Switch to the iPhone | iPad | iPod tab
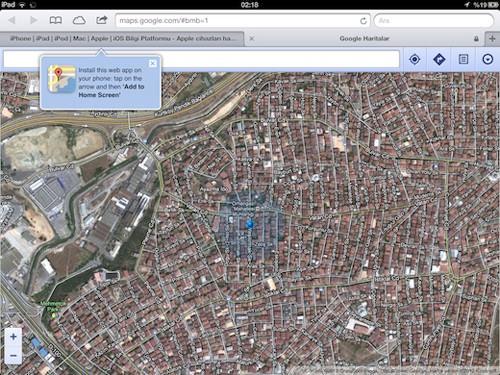This screenshot has height=375, width=500. tap(122, 38)
